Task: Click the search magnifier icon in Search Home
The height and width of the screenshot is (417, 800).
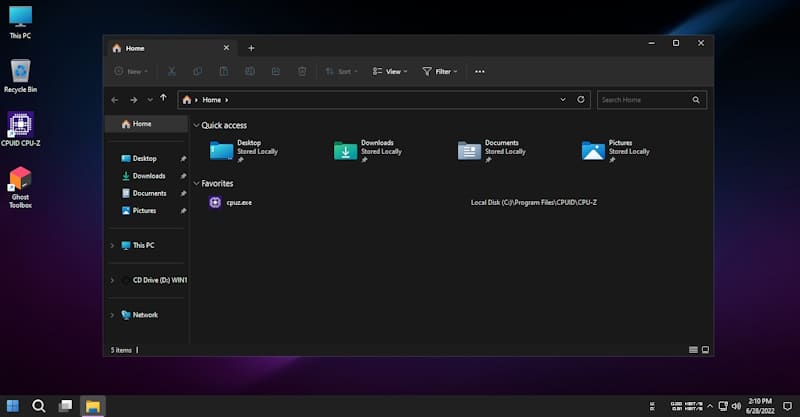Action: click(x=697, y=100)
